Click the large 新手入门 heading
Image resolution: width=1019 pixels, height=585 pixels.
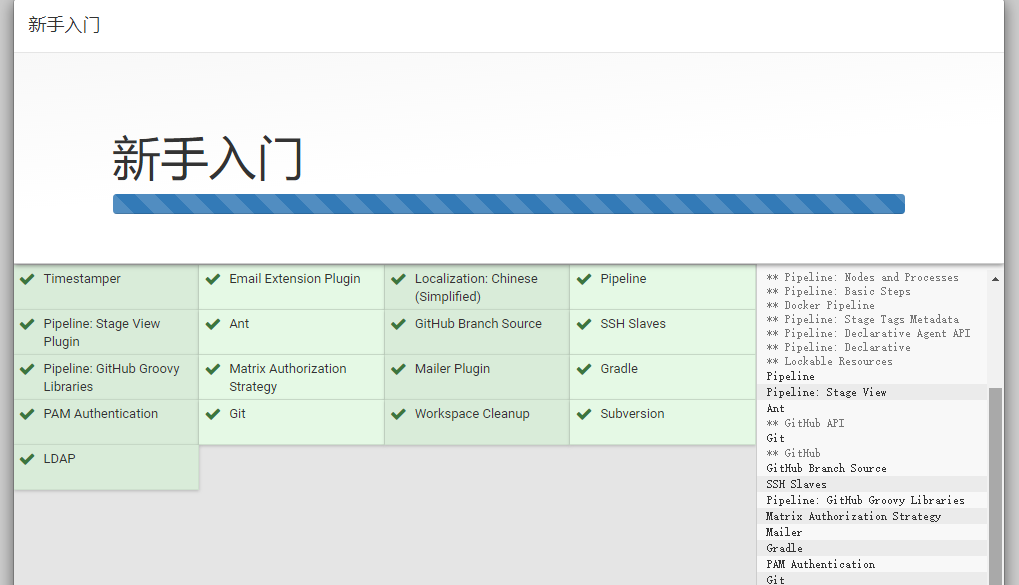[207, 158]
